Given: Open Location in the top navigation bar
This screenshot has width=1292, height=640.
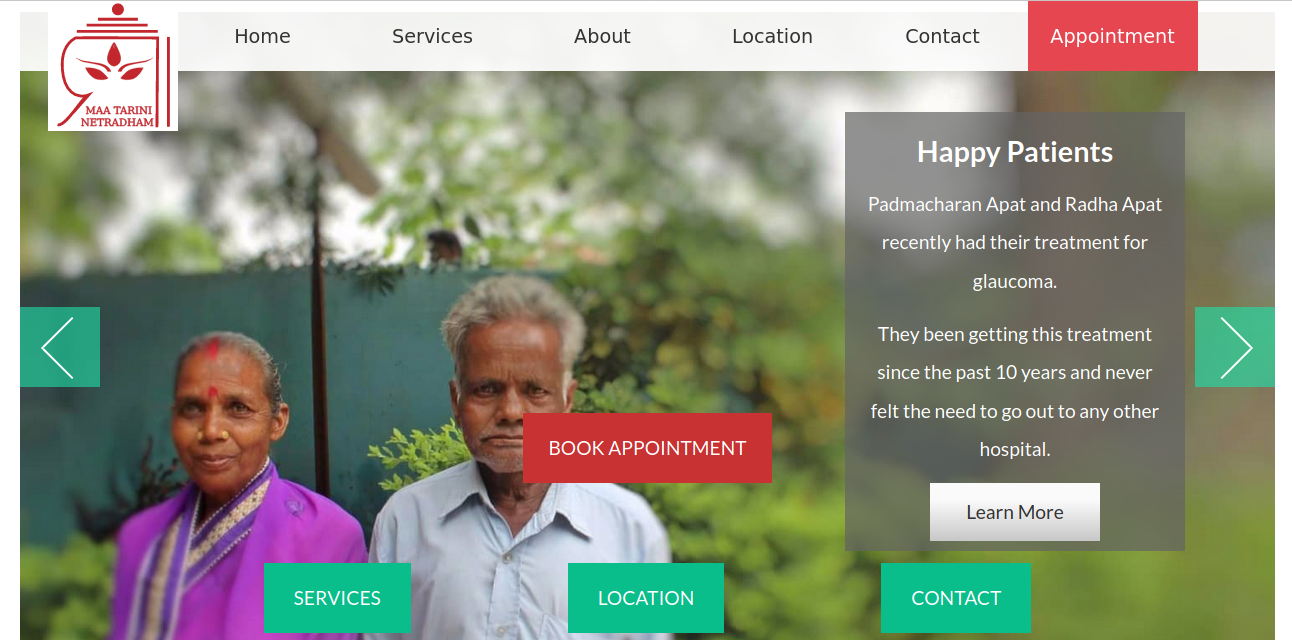Looking at the screenshot, I should pyautogui.click(x=772, y=36).
